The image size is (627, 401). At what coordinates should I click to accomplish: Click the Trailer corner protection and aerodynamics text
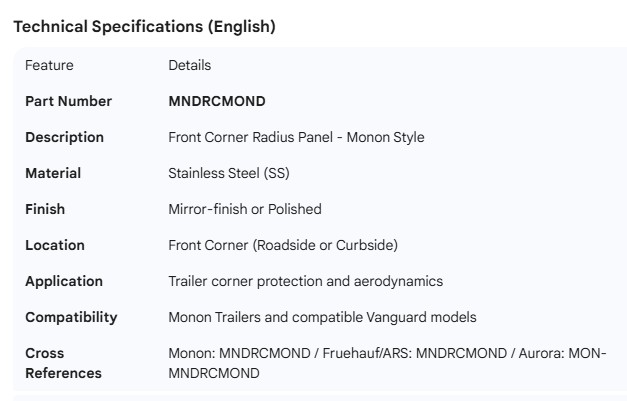(x=305, y=281)
